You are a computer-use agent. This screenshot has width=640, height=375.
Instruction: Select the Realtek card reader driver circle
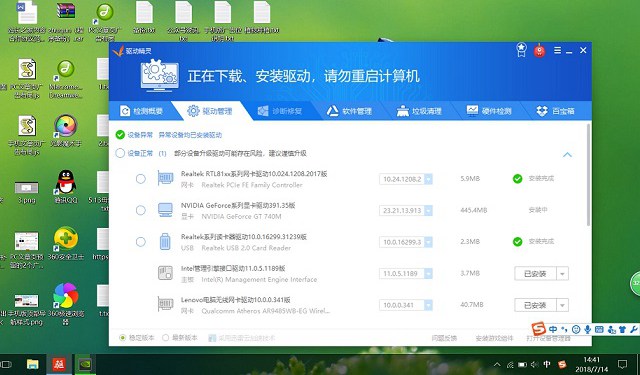tap(140, 242)
